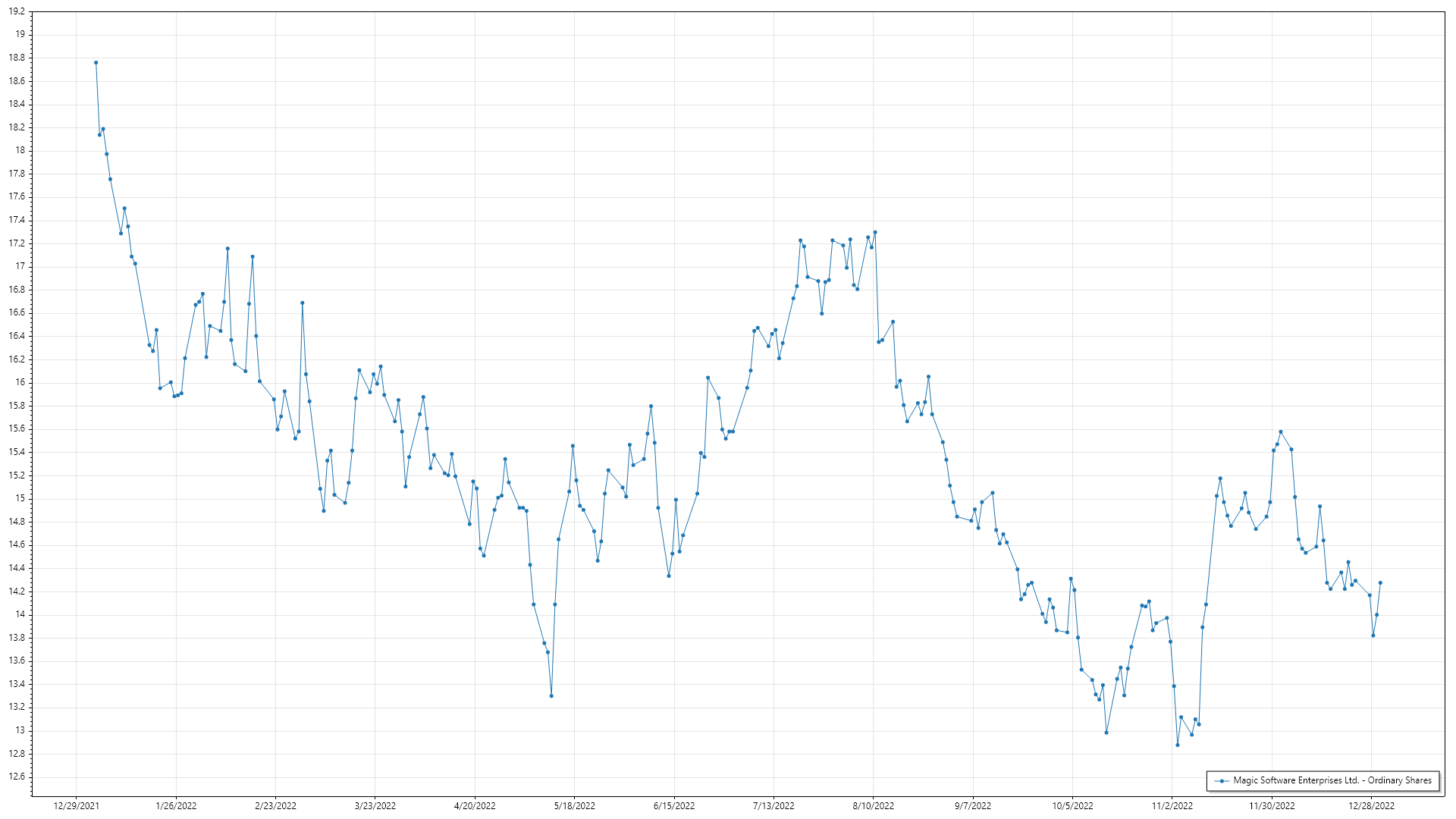Click the 6/15/2022 x-axis date label

pos(674,806)
